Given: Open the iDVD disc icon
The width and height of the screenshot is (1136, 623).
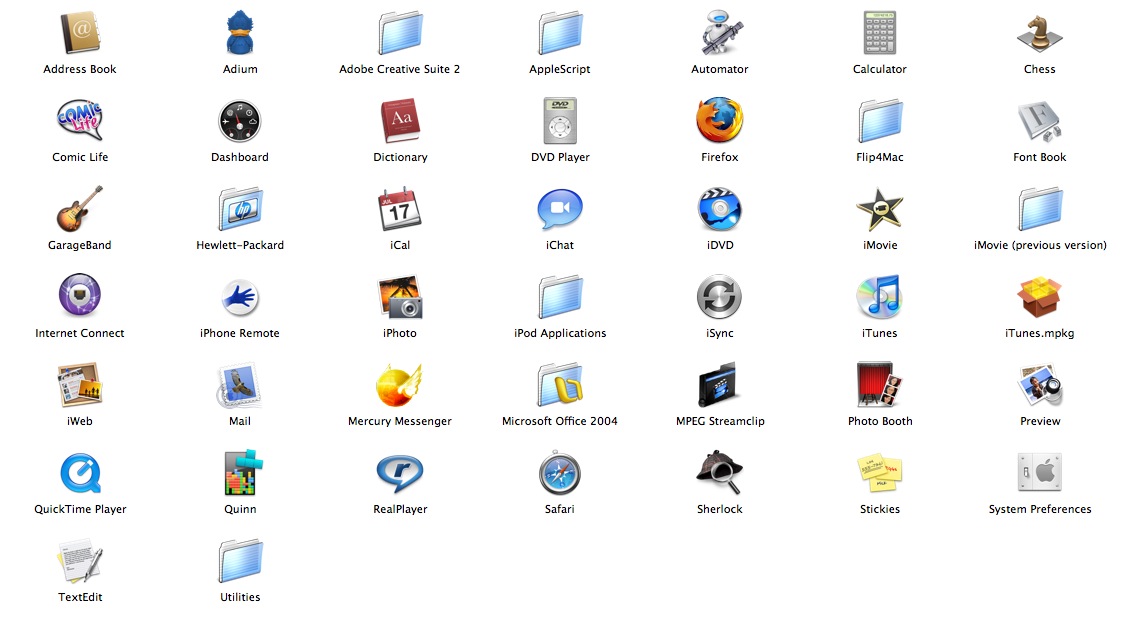Looking at the screenshot, I should [720, 209].
